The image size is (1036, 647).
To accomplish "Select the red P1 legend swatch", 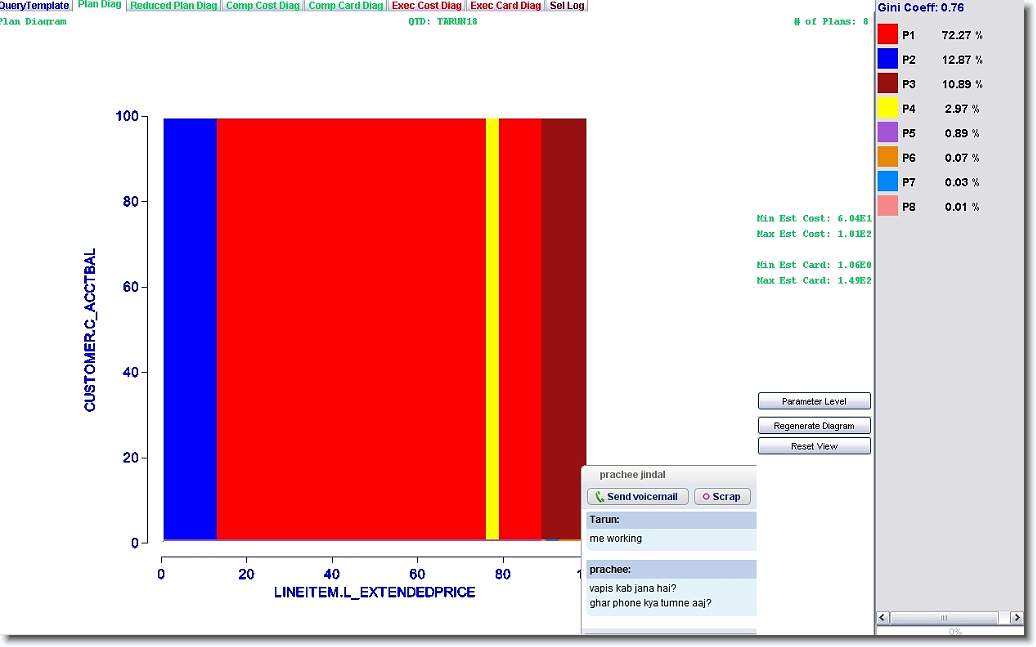I will pos(887,35).
